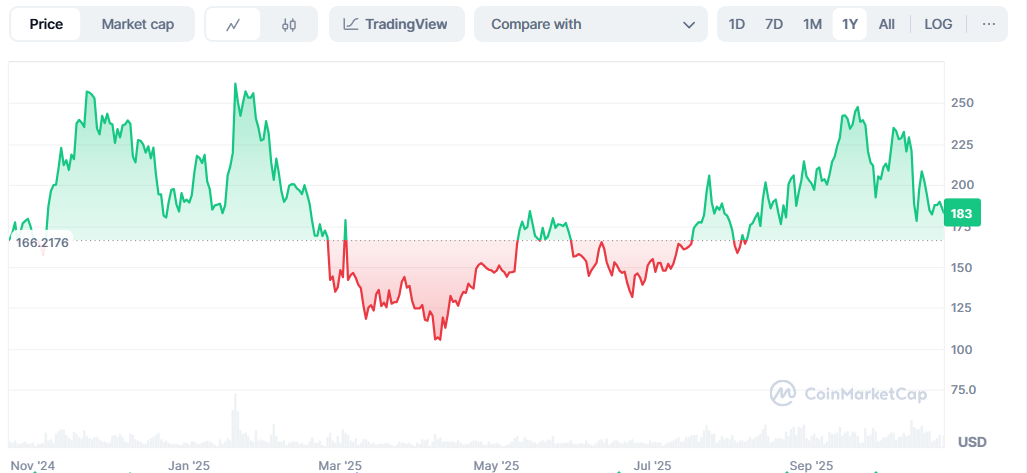1027x473 pixels.
Task: Click the volume spike bar near Jan '25
Action: (236, 418)
